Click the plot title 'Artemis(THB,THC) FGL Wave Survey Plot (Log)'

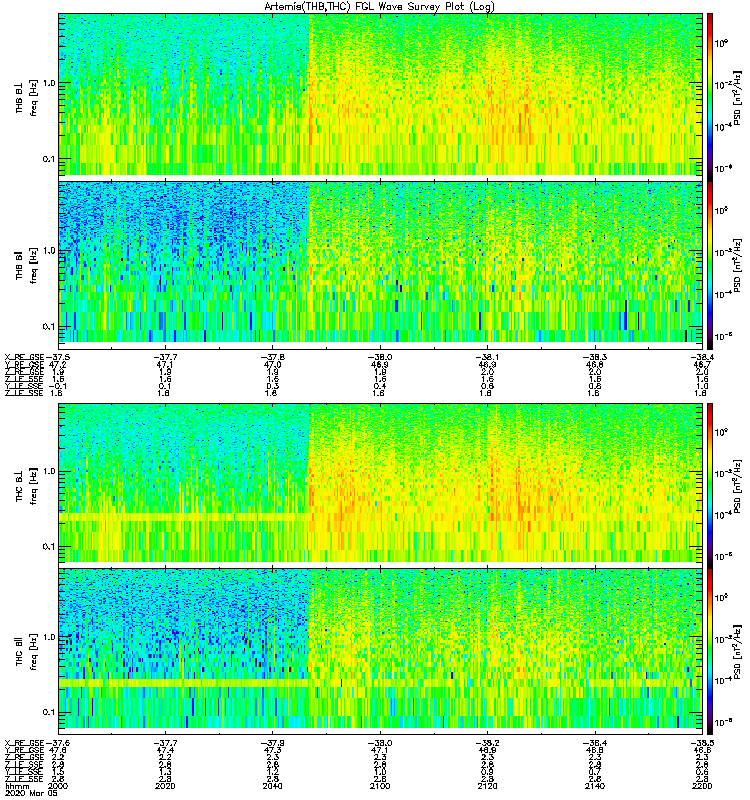[379, 7]
